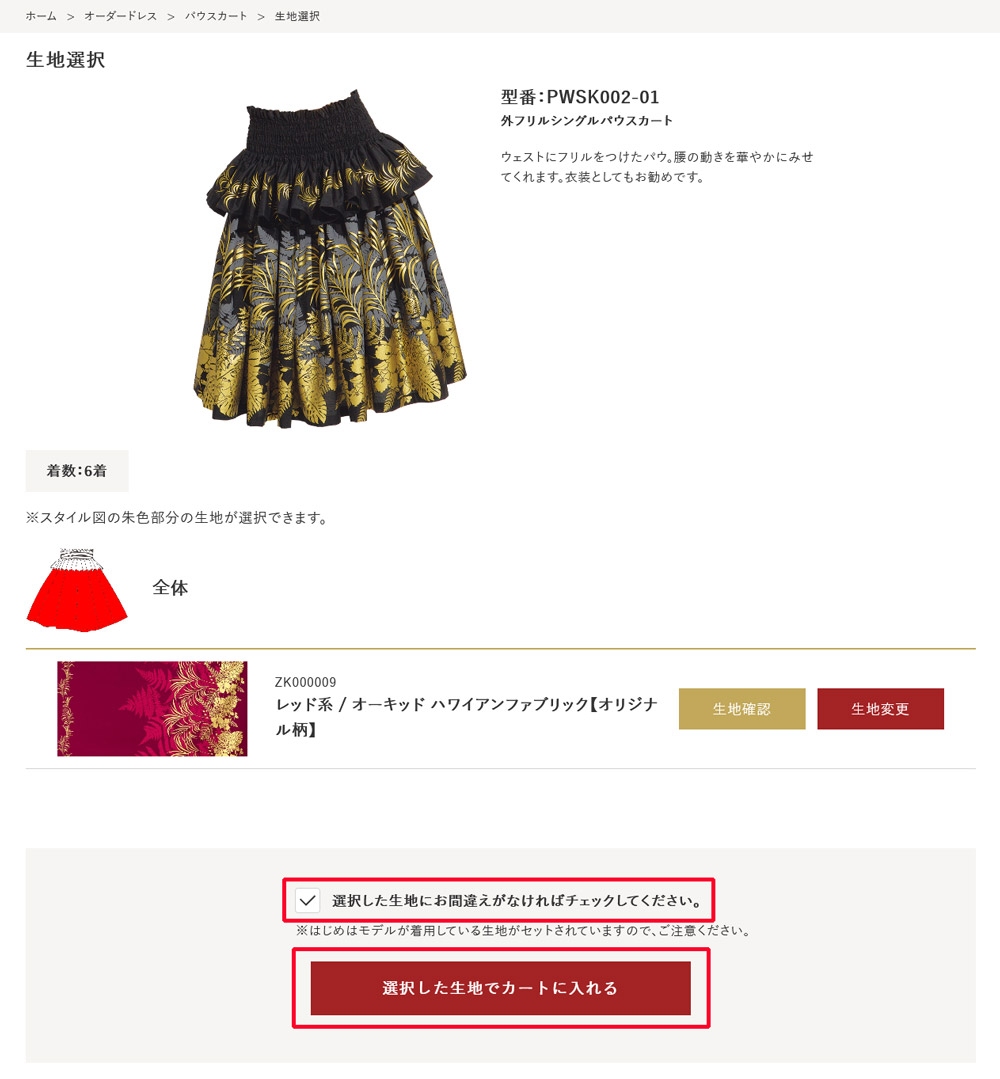The width and height of the screenshot is (1000, 1079).
Task: Click the 生地変更 red button
Action: tap(880, 709)
